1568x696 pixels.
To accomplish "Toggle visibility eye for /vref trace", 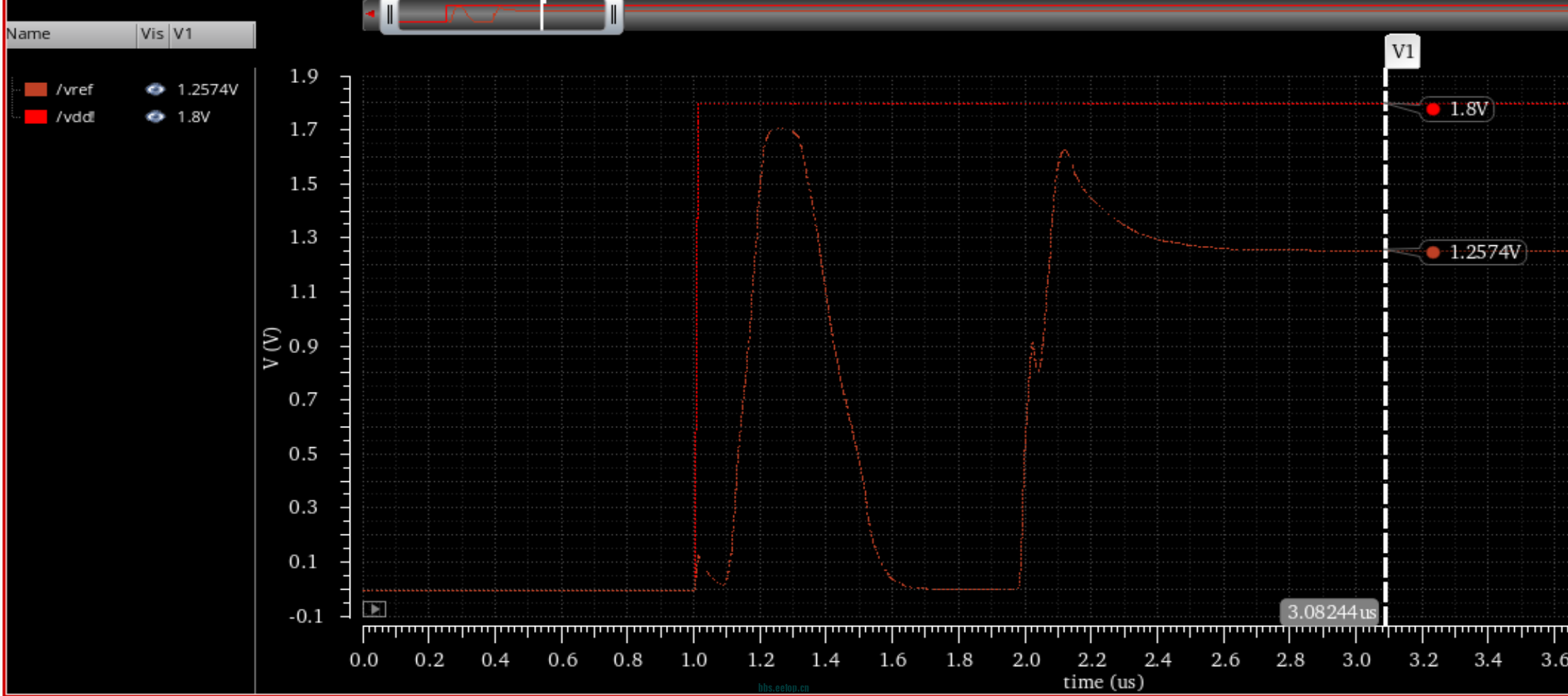I will 155,89.
